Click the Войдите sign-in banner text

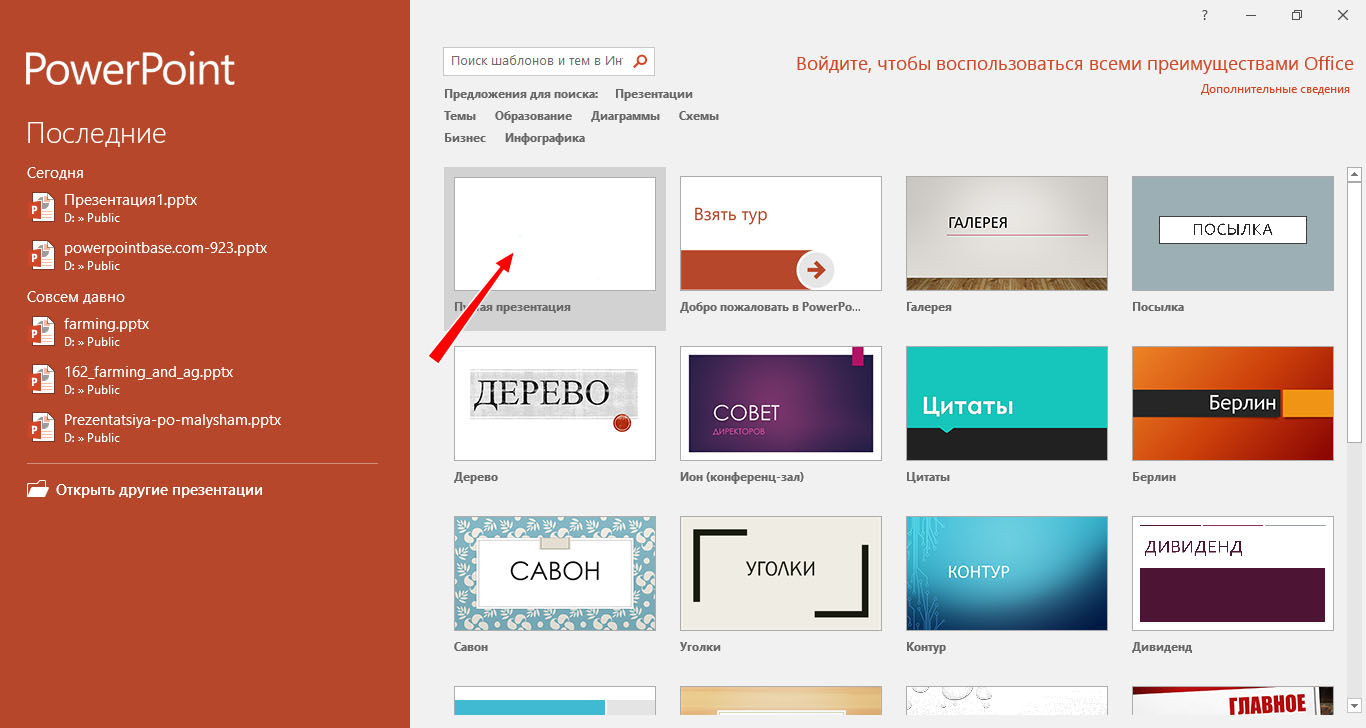click(x=1075, y=64)
